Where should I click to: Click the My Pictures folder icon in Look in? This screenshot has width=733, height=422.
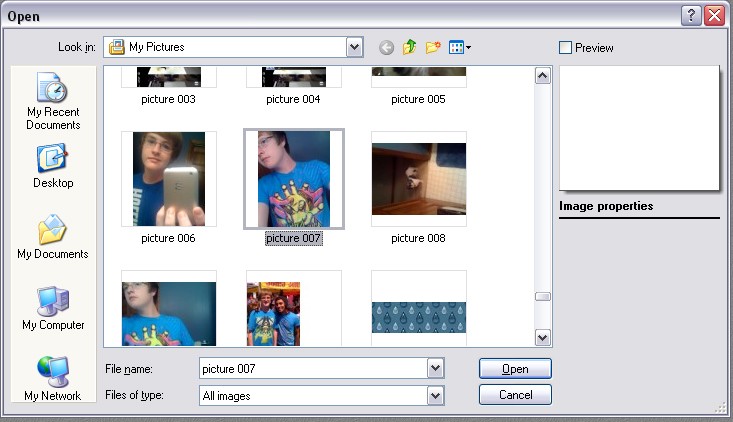click(116, 47)
